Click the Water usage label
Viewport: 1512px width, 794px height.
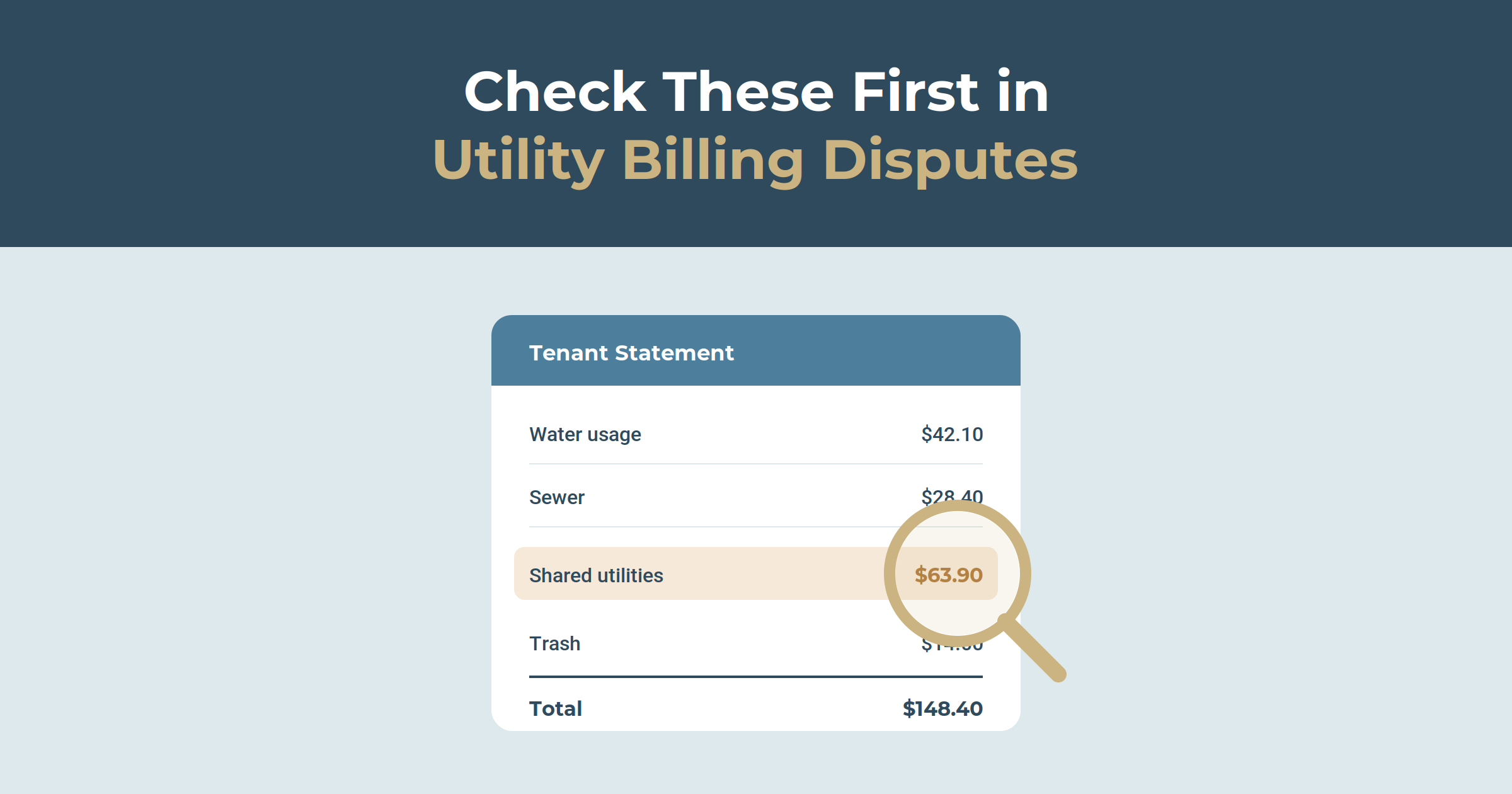click(x=585, y=435)
